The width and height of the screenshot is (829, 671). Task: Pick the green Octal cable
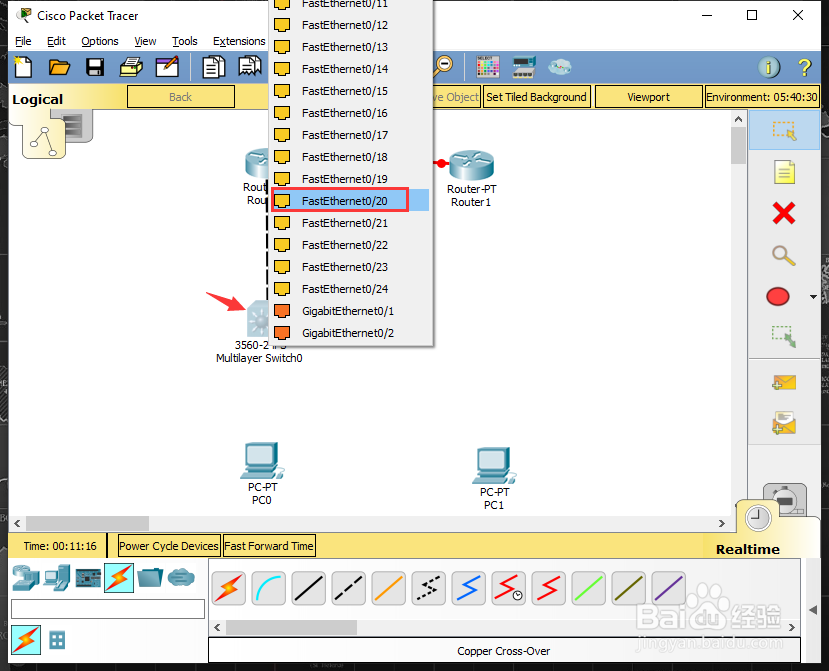click(588, 588)
